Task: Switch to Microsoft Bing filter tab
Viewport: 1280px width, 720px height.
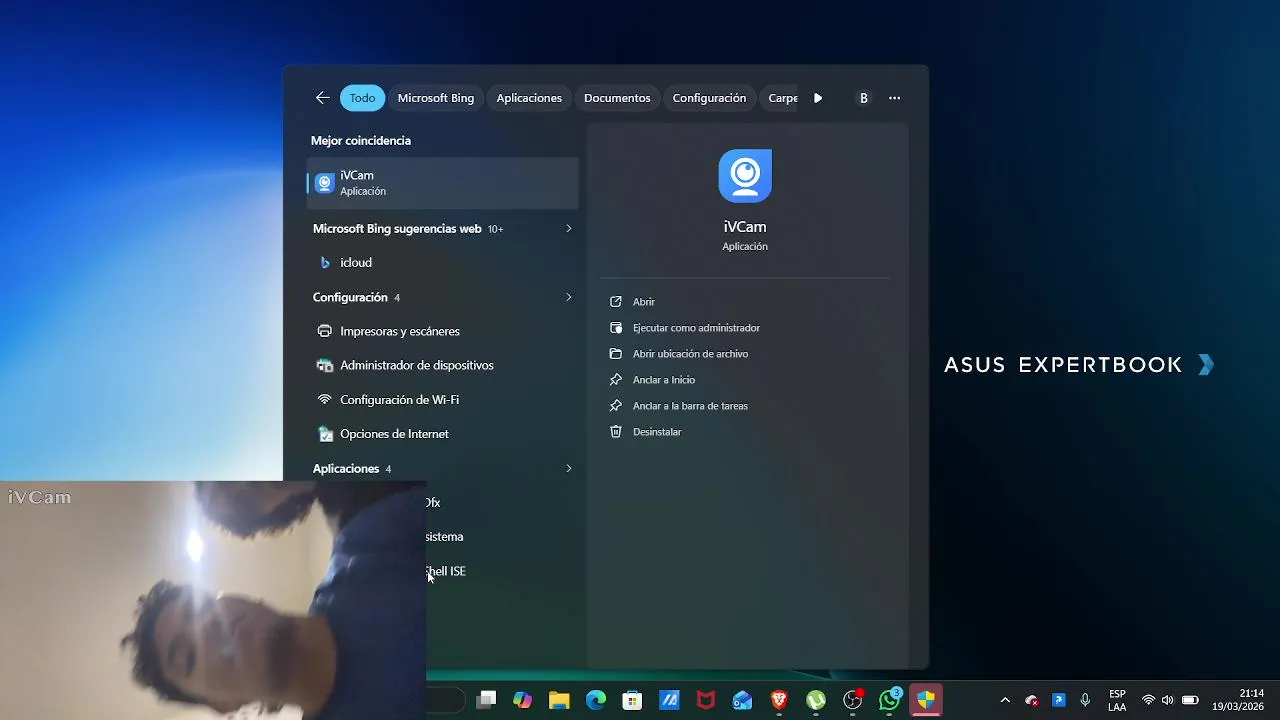Action: coord(436,98)
